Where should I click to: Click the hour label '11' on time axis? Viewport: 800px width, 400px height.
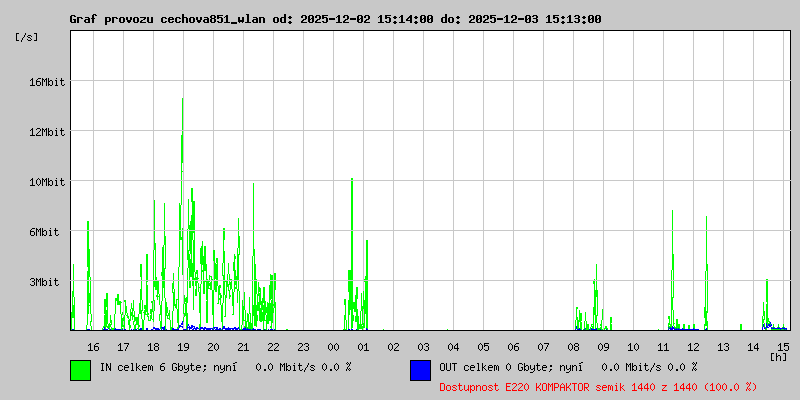click(x=663, y=347)
